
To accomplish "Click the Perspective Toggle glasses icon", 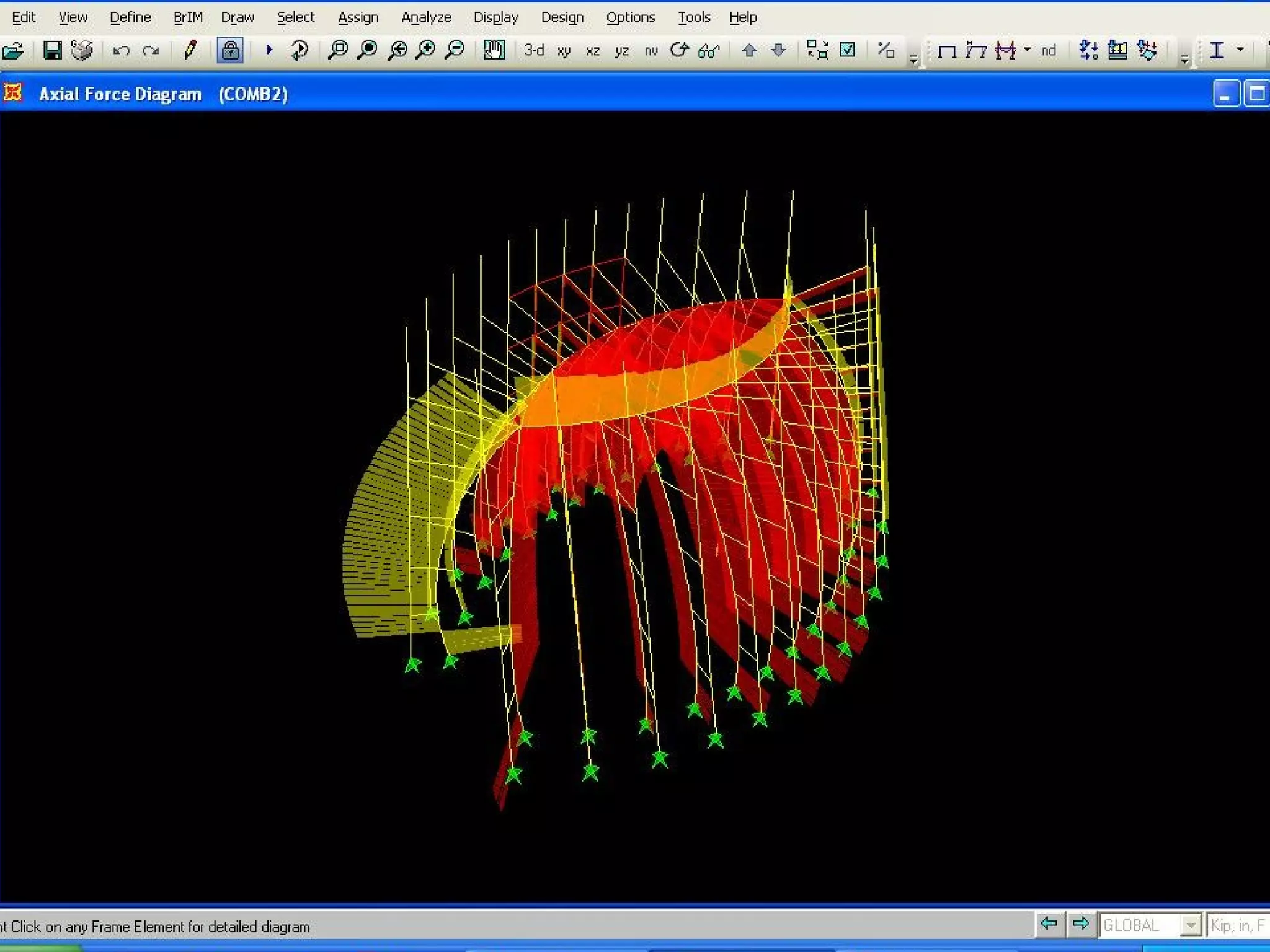I will [708, 50].
